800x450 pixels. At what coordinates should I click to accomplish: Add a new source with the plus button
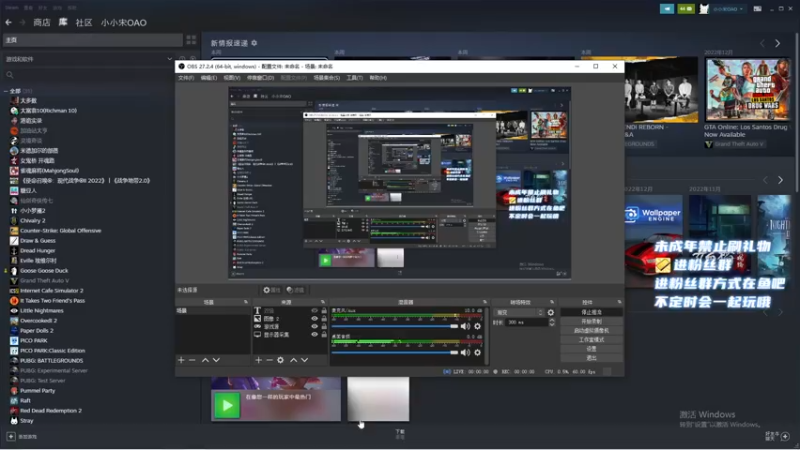pos(258,360)
